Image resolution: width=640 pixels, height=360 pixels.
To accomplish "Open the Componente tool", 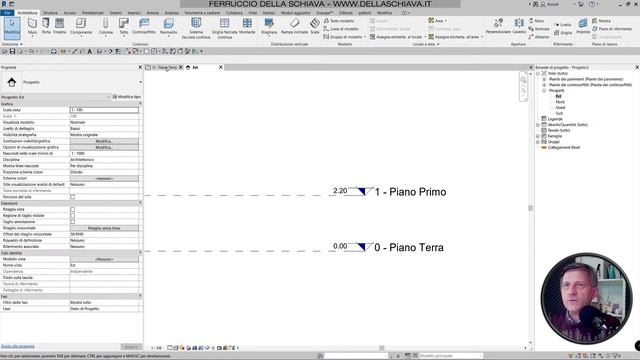I will point(81,27).
